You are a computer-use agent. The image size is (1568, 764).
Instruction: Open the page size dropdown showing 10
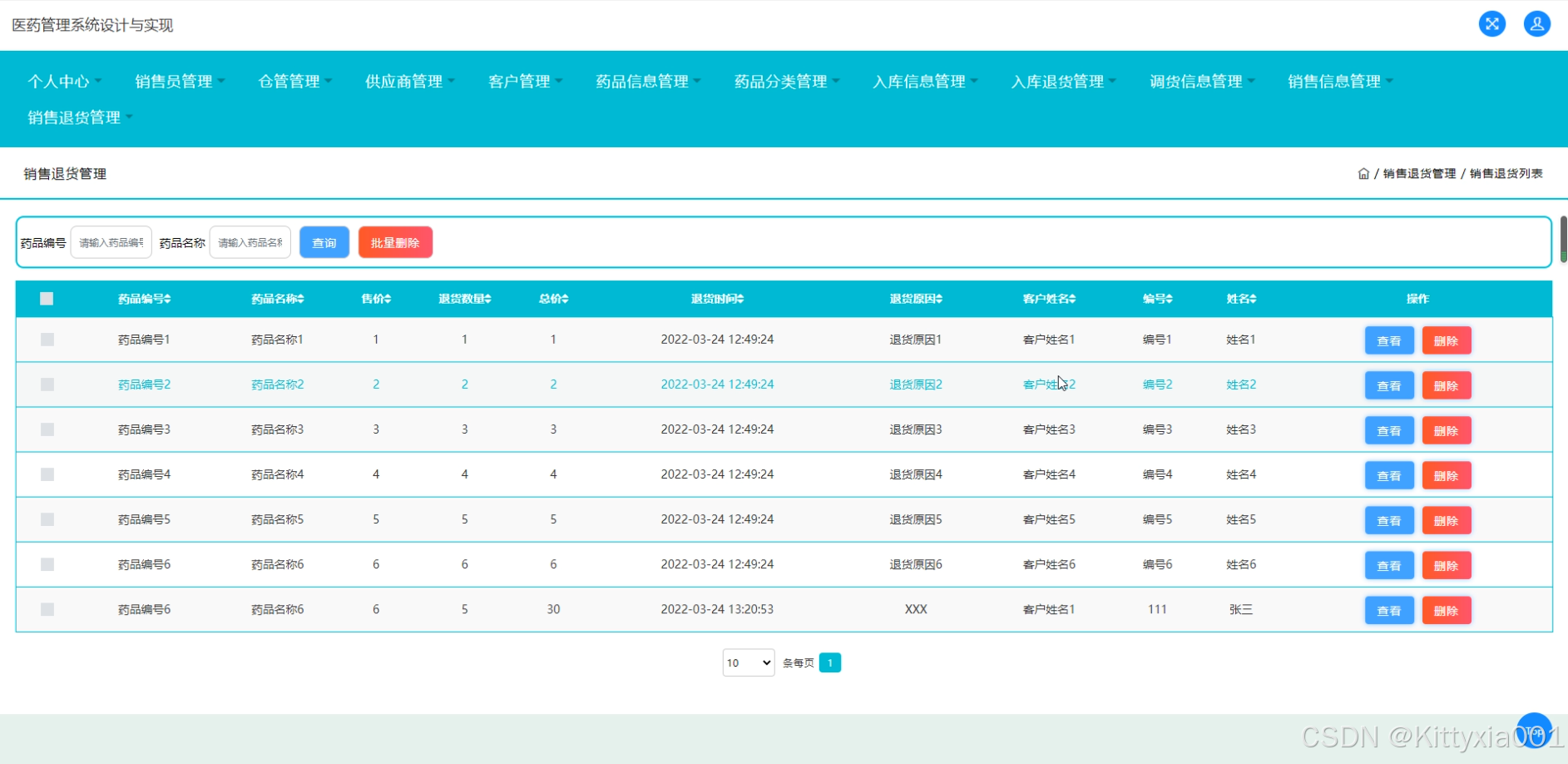749,662
